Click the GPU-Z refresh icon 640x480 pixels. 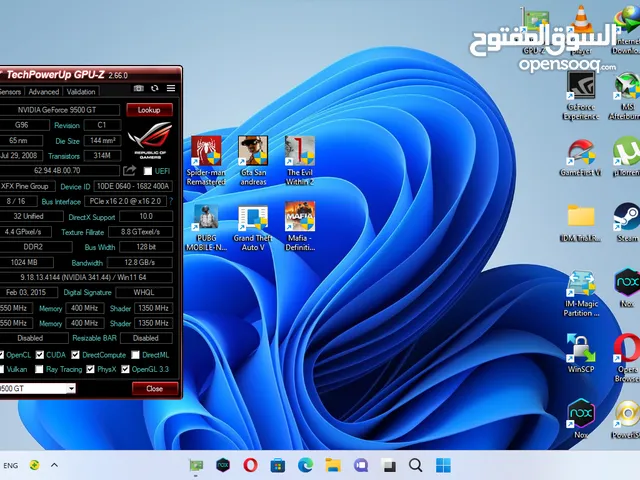point(155,88)
